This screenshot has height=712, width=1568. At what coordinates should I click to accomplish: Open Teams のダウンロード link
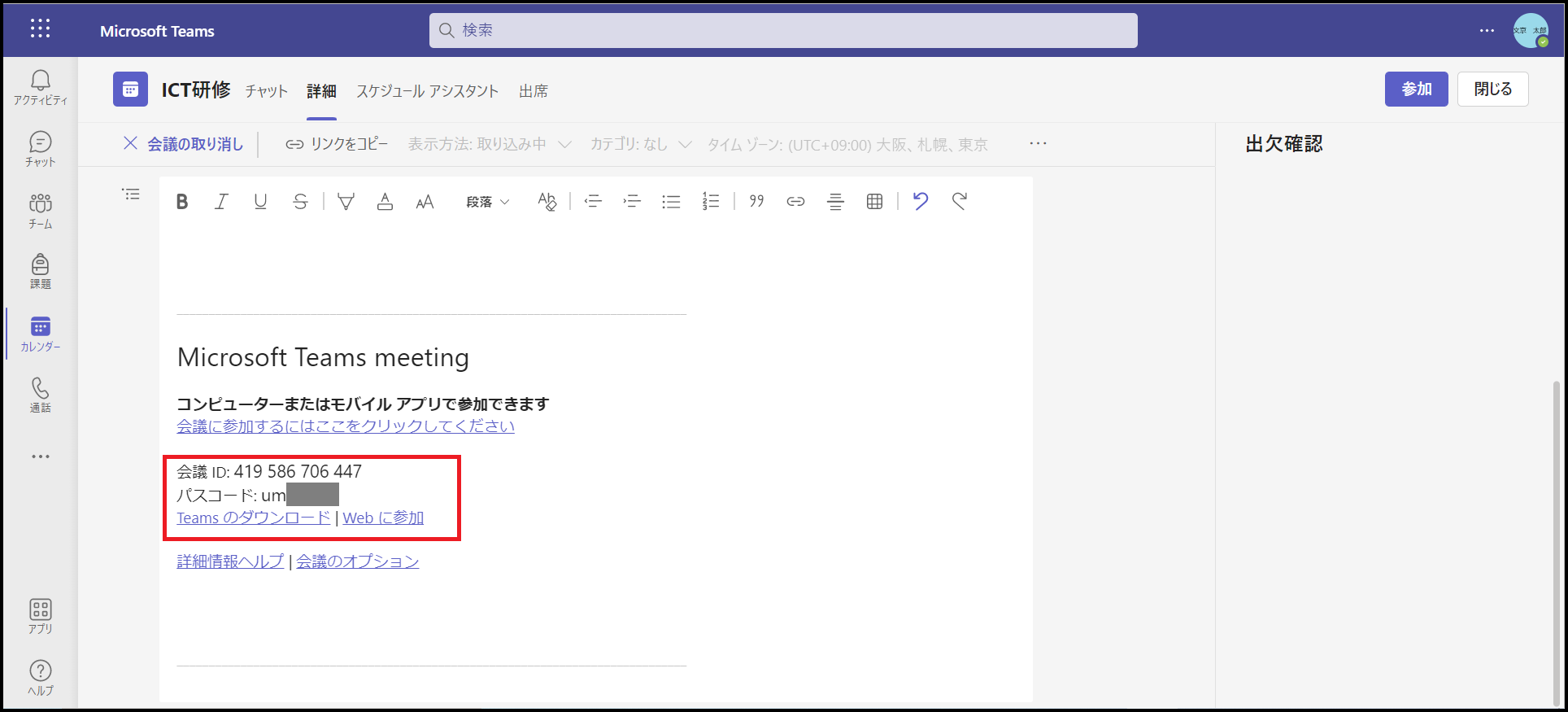[254, 518]
